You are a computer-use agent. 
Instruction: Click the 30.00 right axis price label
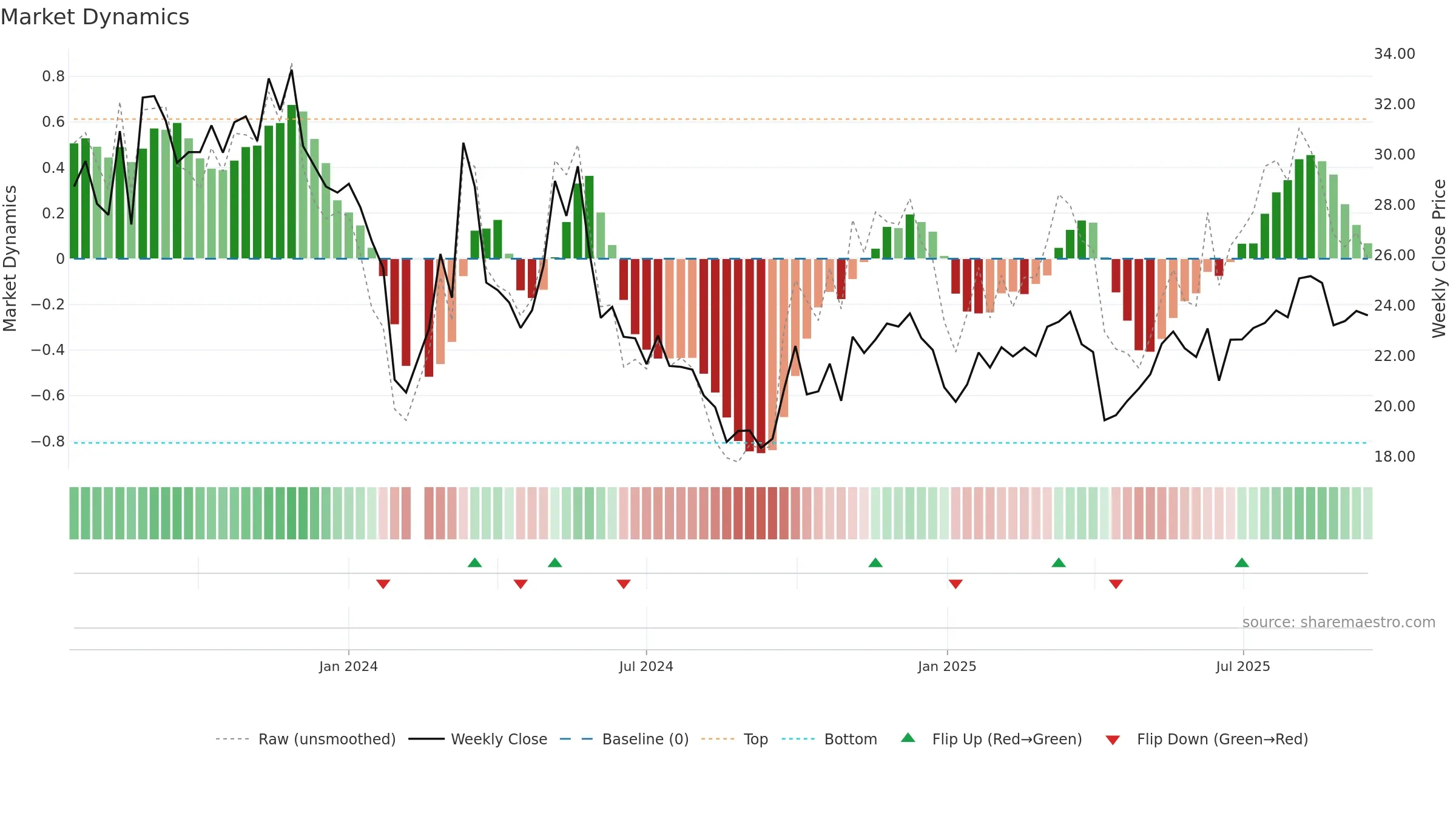[1395, 155]
